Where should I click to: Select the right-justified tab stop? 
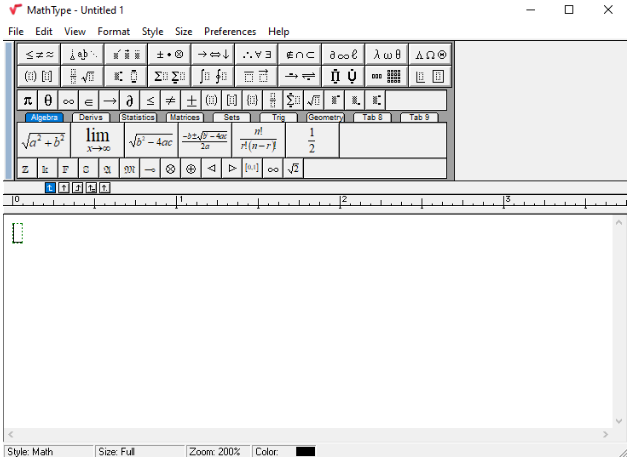point(78,188)
